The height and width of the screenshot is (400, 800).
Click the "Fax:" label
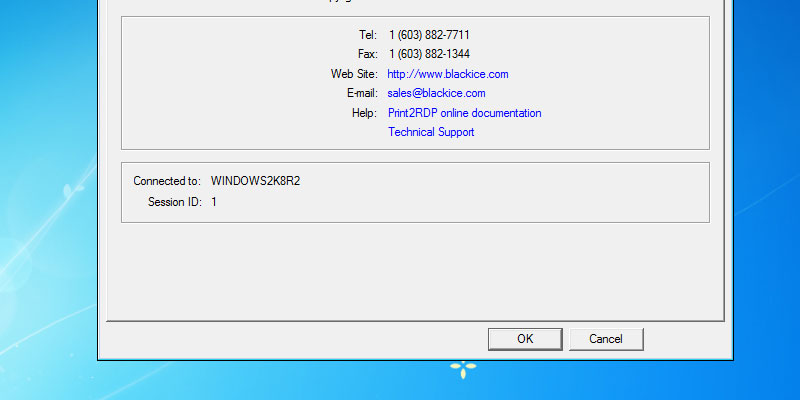click(x=366, y=54)
